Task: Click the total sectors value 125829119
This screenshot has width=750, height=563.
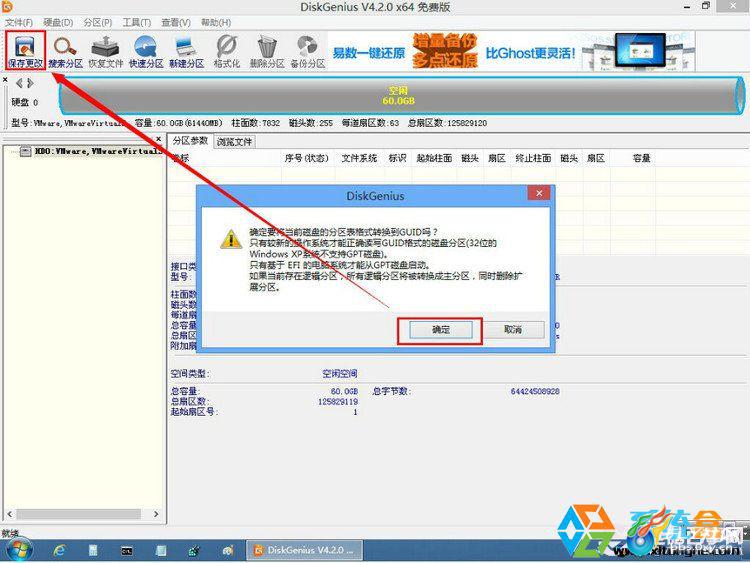Action: 338,402
